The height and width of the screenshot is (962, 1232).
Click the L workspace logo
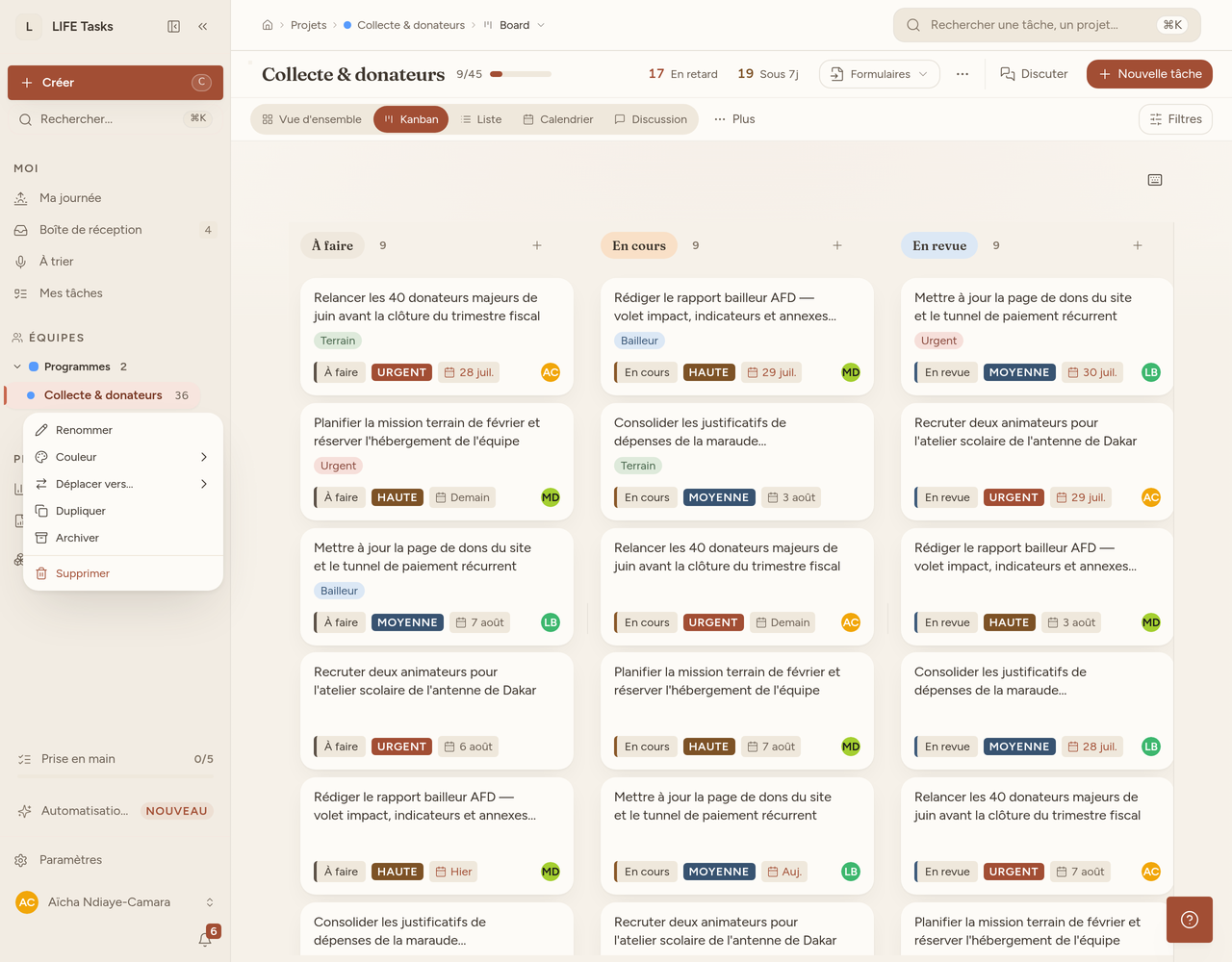coord(29,26)
